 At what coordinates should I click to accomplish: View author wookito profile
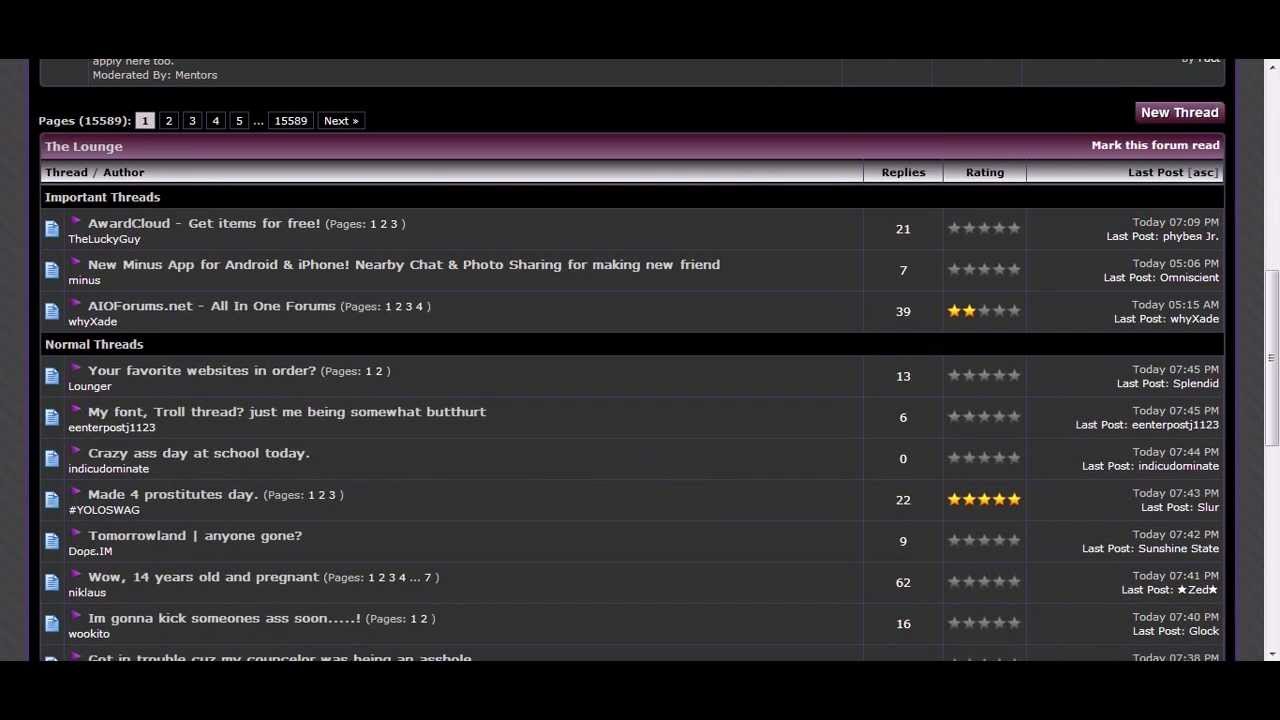tap(89, 634)
